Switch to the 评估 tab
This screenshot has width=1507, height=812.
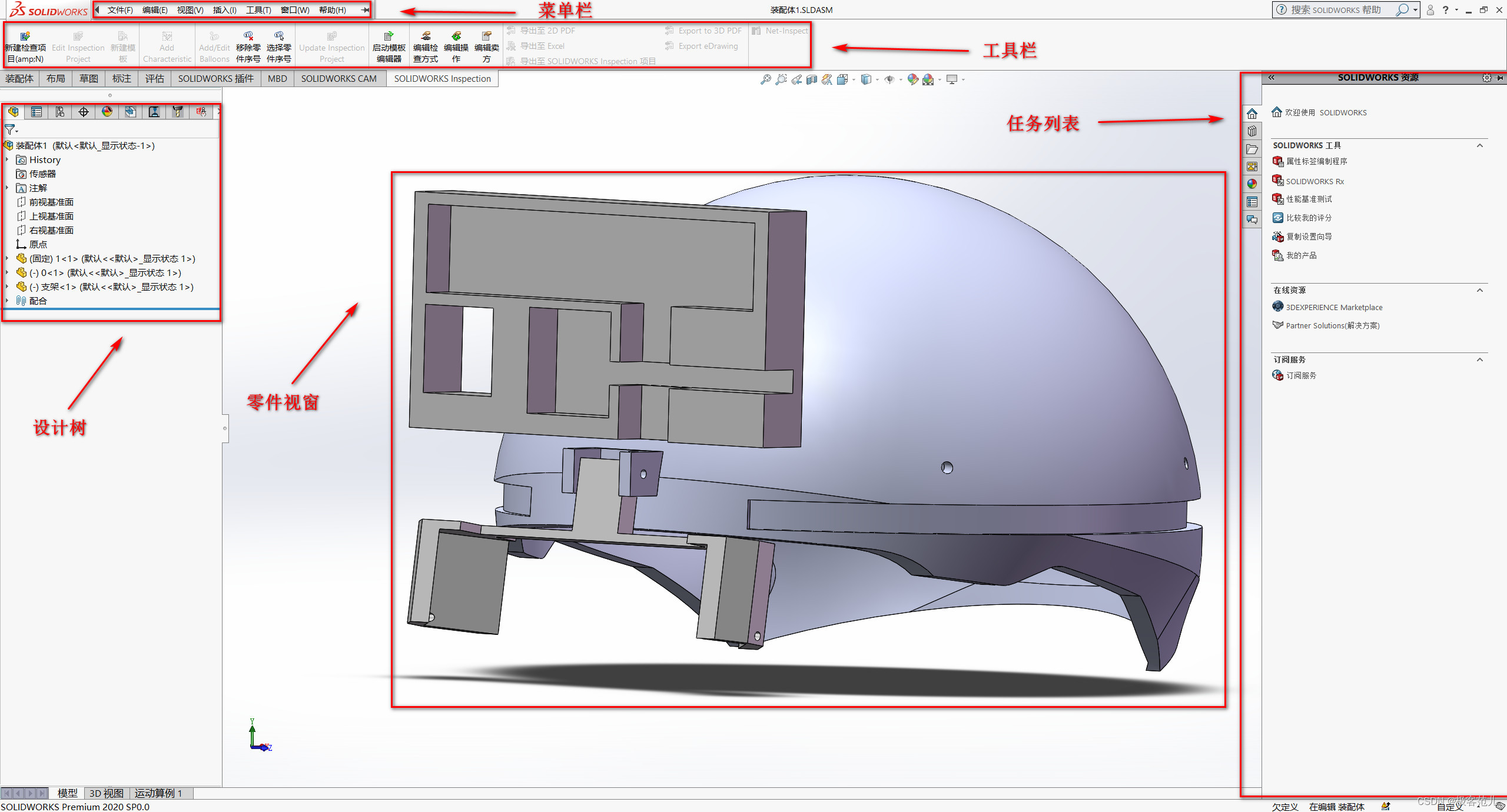click(154, 79)
